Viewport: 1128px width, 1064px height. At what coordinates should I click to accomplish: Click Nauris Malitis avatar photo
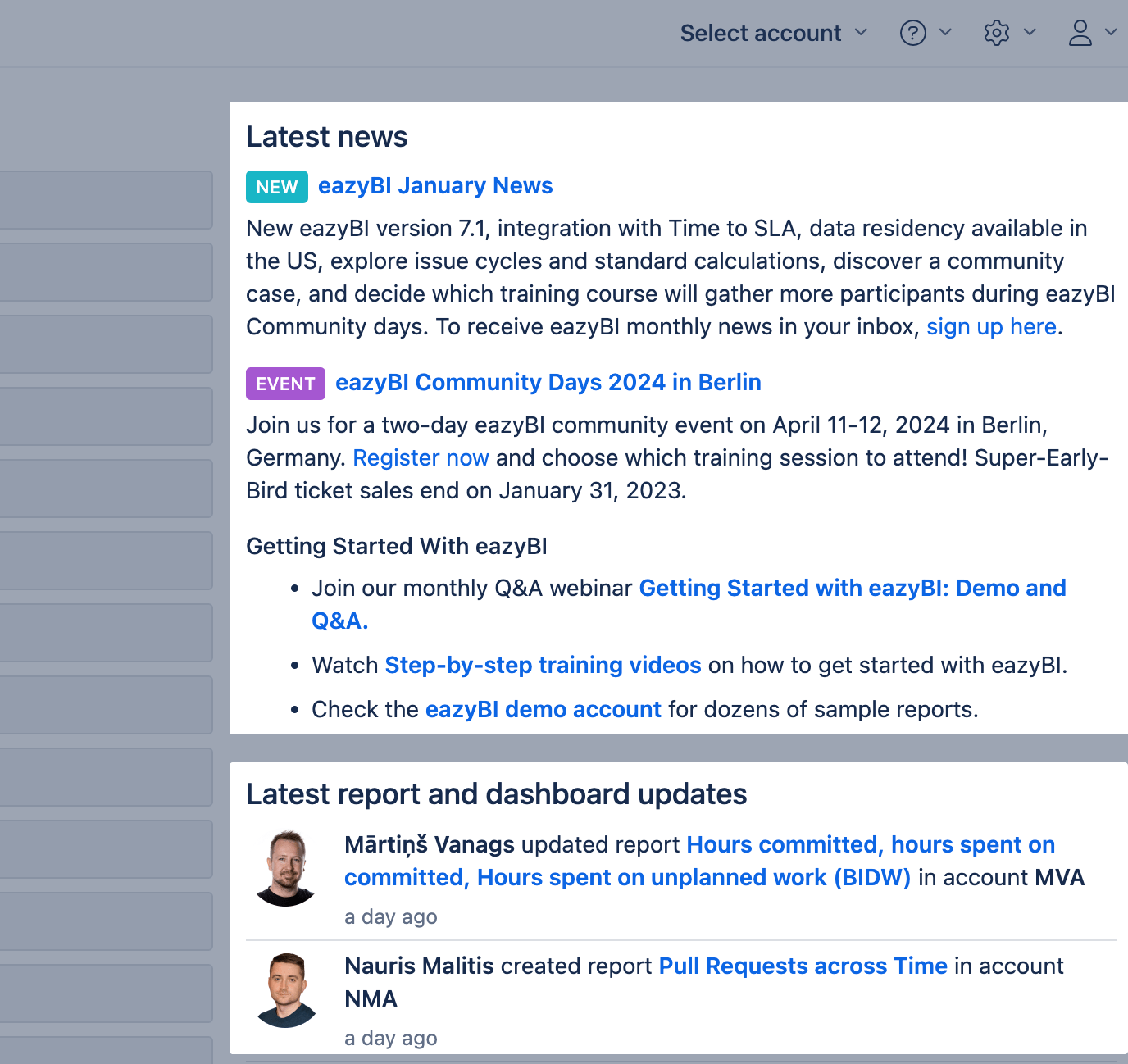(x=286, y=989)
